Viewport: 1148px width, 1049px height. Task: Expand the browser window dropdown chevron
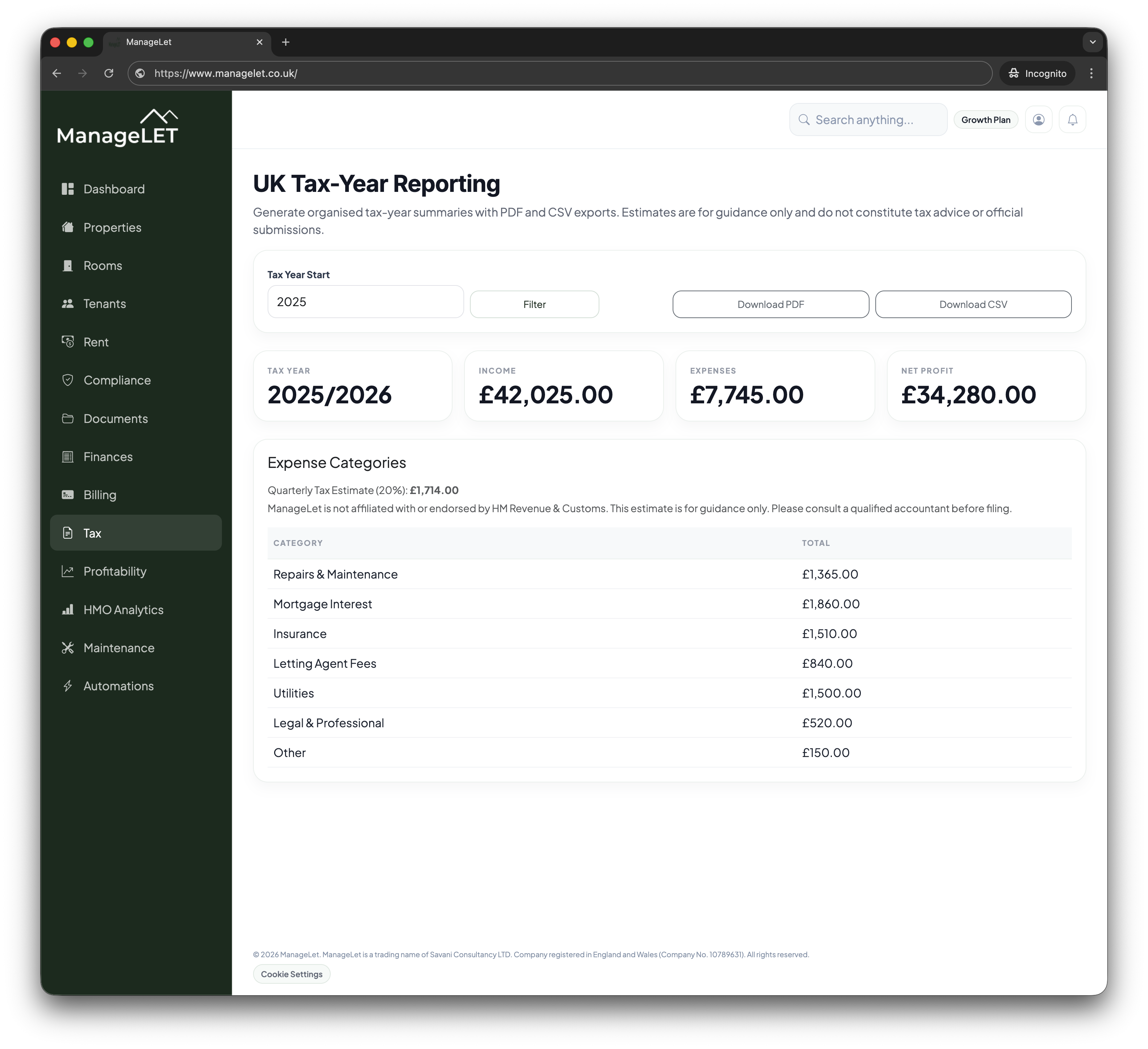pyautogui.click(x=1092, y=42)
